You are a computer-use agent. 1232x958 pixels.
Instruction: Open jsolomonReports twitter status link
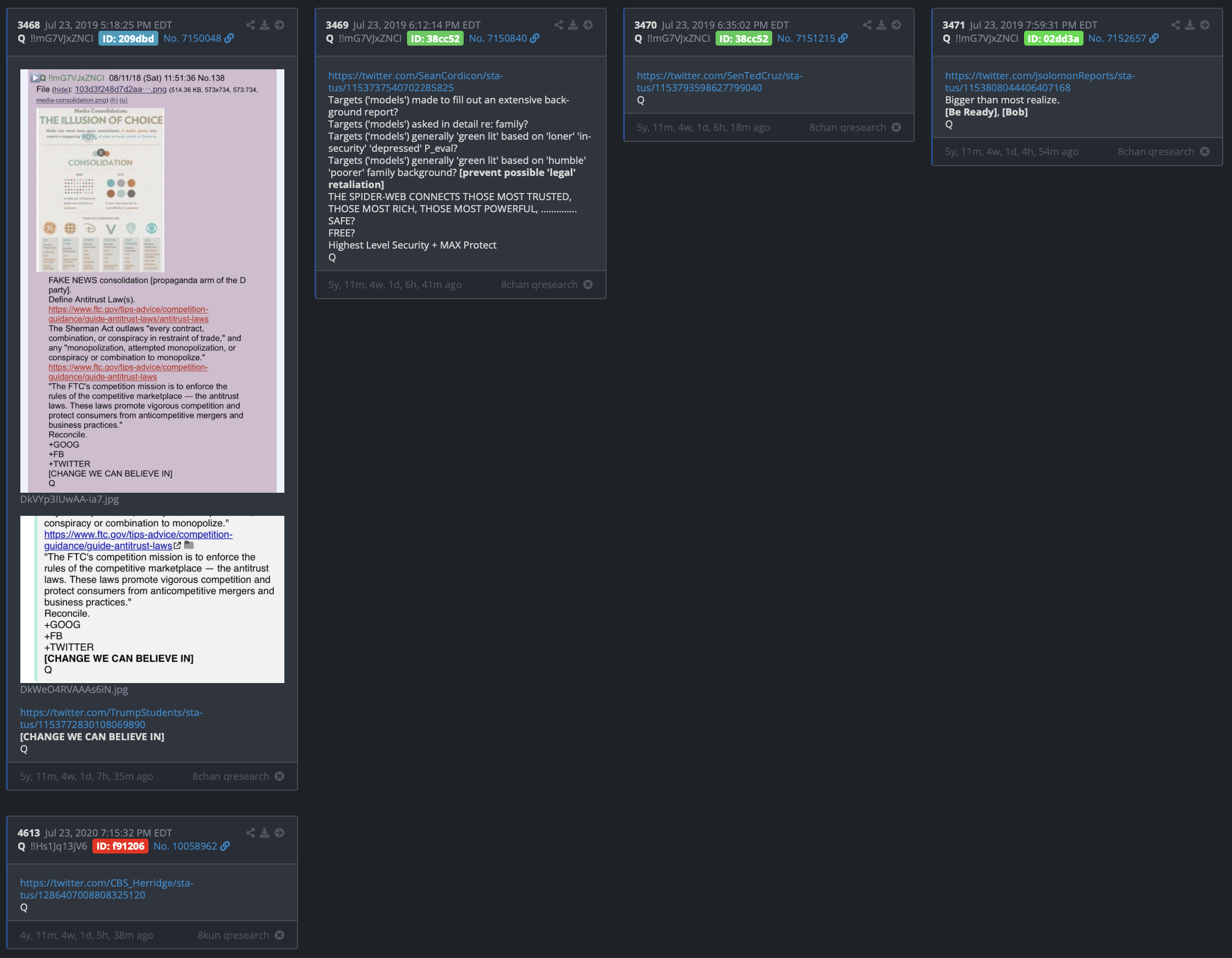coord(1040,82)
